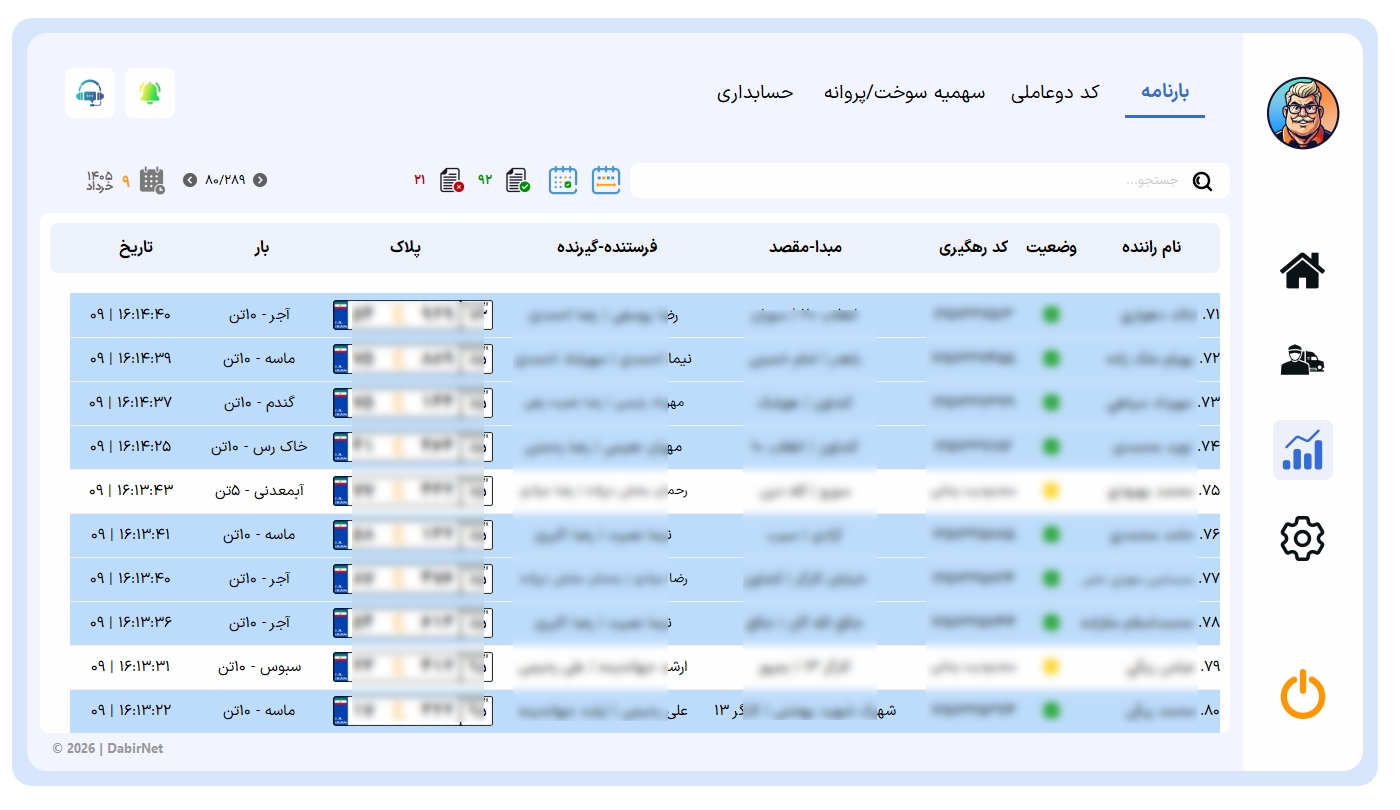This screenshot has width=1400, height=810.
Task: Click the yellow status dot in row ۷۵
Action: tap(1051, 491)
